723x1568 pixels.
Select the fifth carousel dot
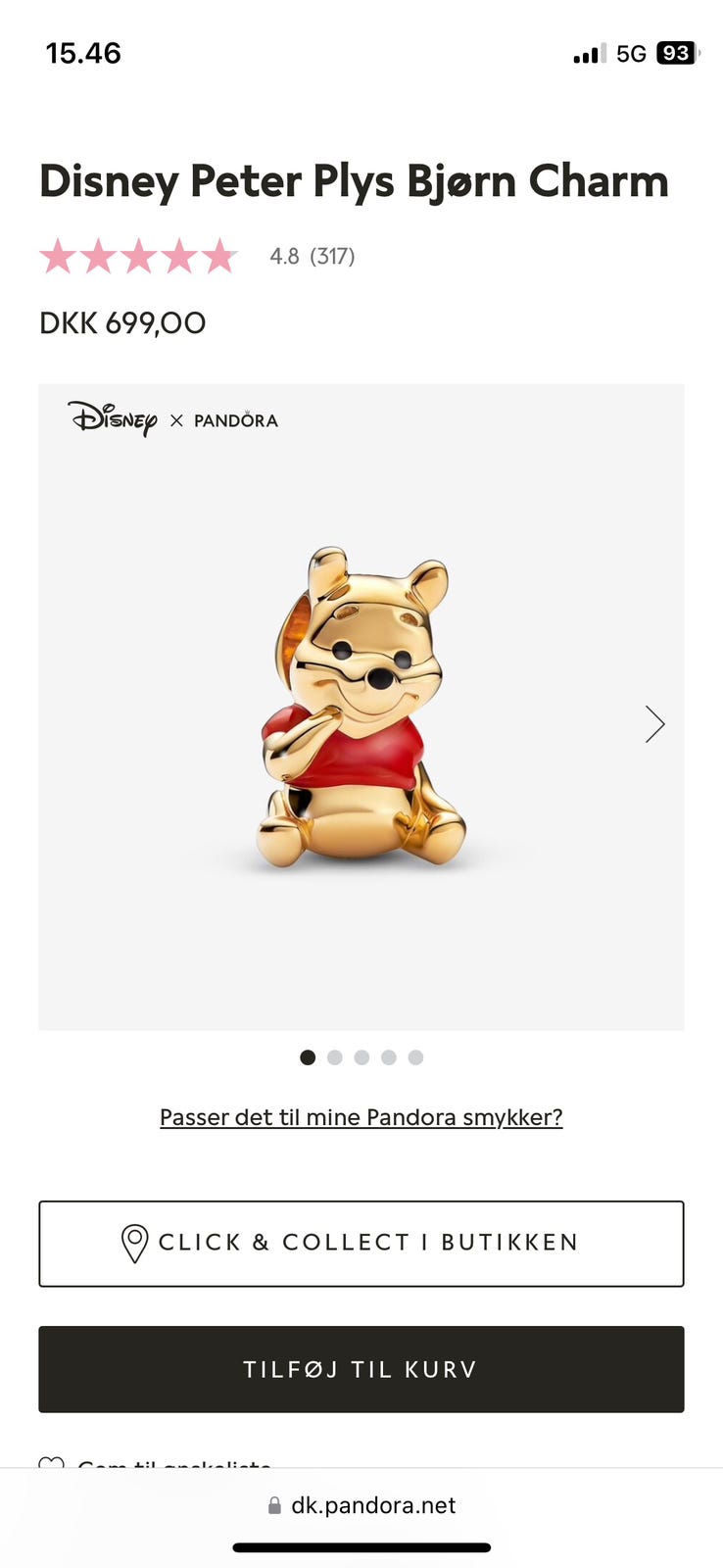pos(415,1057)
